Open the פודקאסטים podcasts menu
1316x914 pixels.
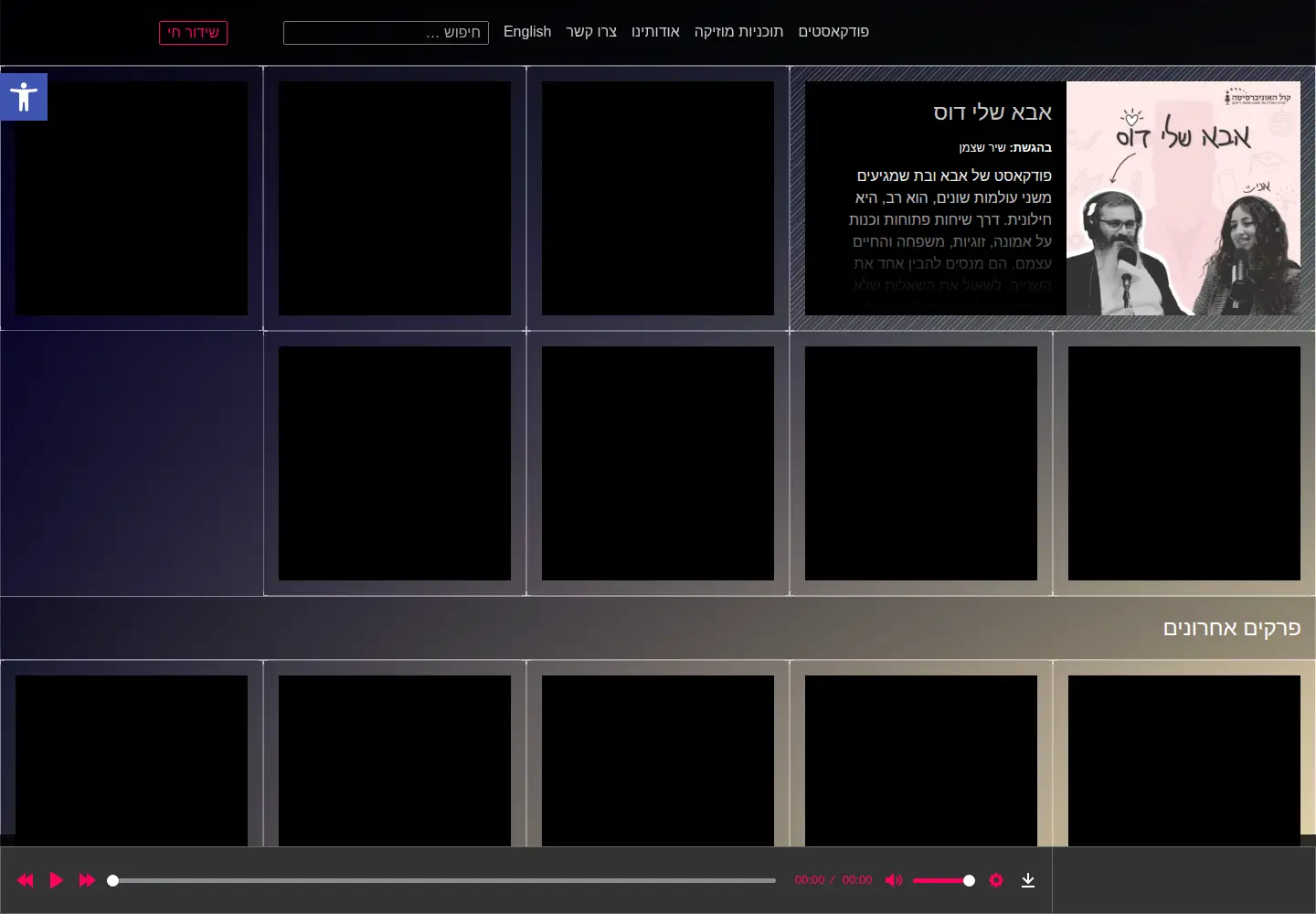point(833,32)
